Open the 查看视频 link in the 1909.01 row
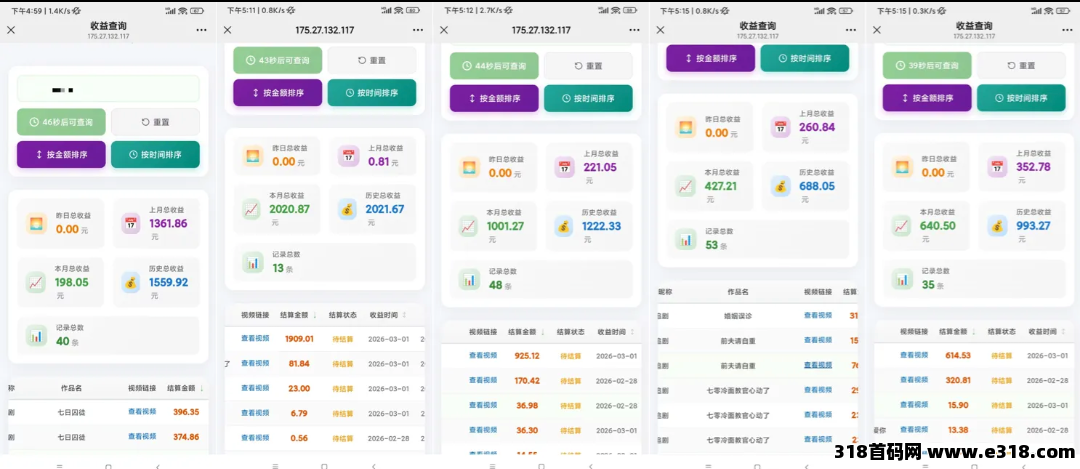This screenshot has height=469, width=1080. point(255,339)
